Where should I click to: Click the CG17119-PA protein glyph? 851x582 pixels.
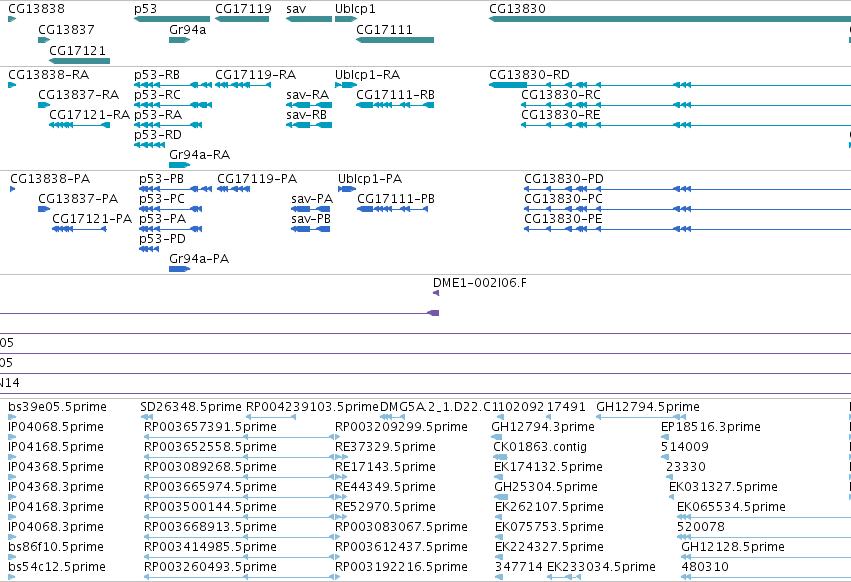click(x=233, y=189)
